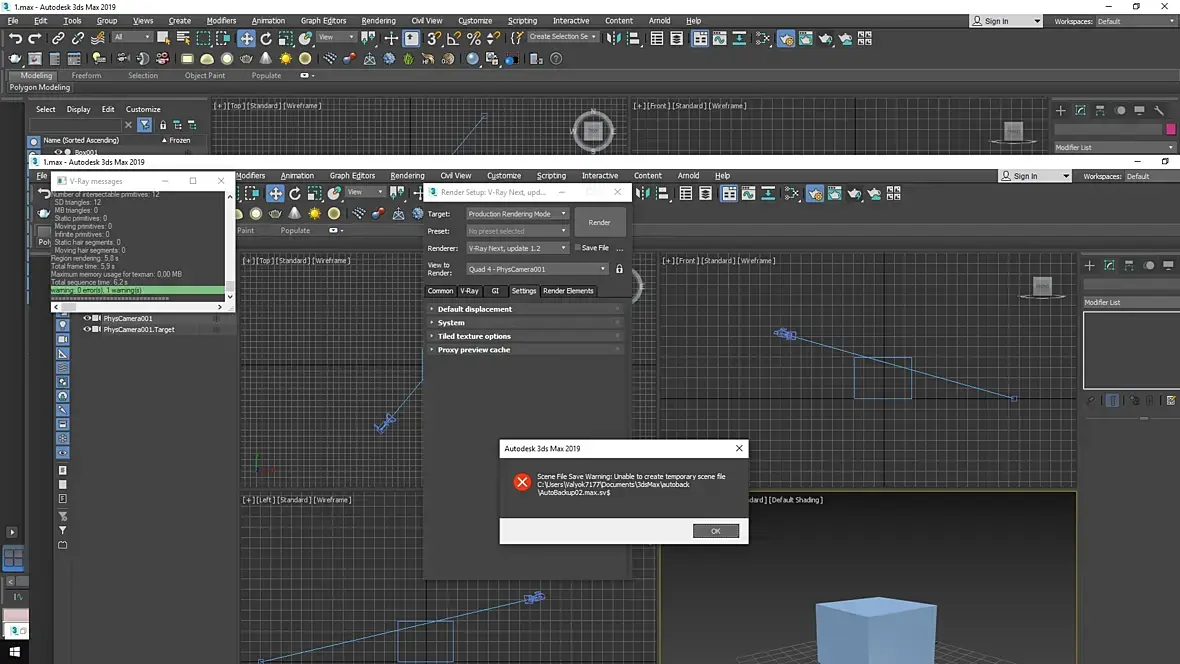Select the Move tool in the inner toolbar
The width and height of the screenshot is (1180, 664).
tap(275, 194)
